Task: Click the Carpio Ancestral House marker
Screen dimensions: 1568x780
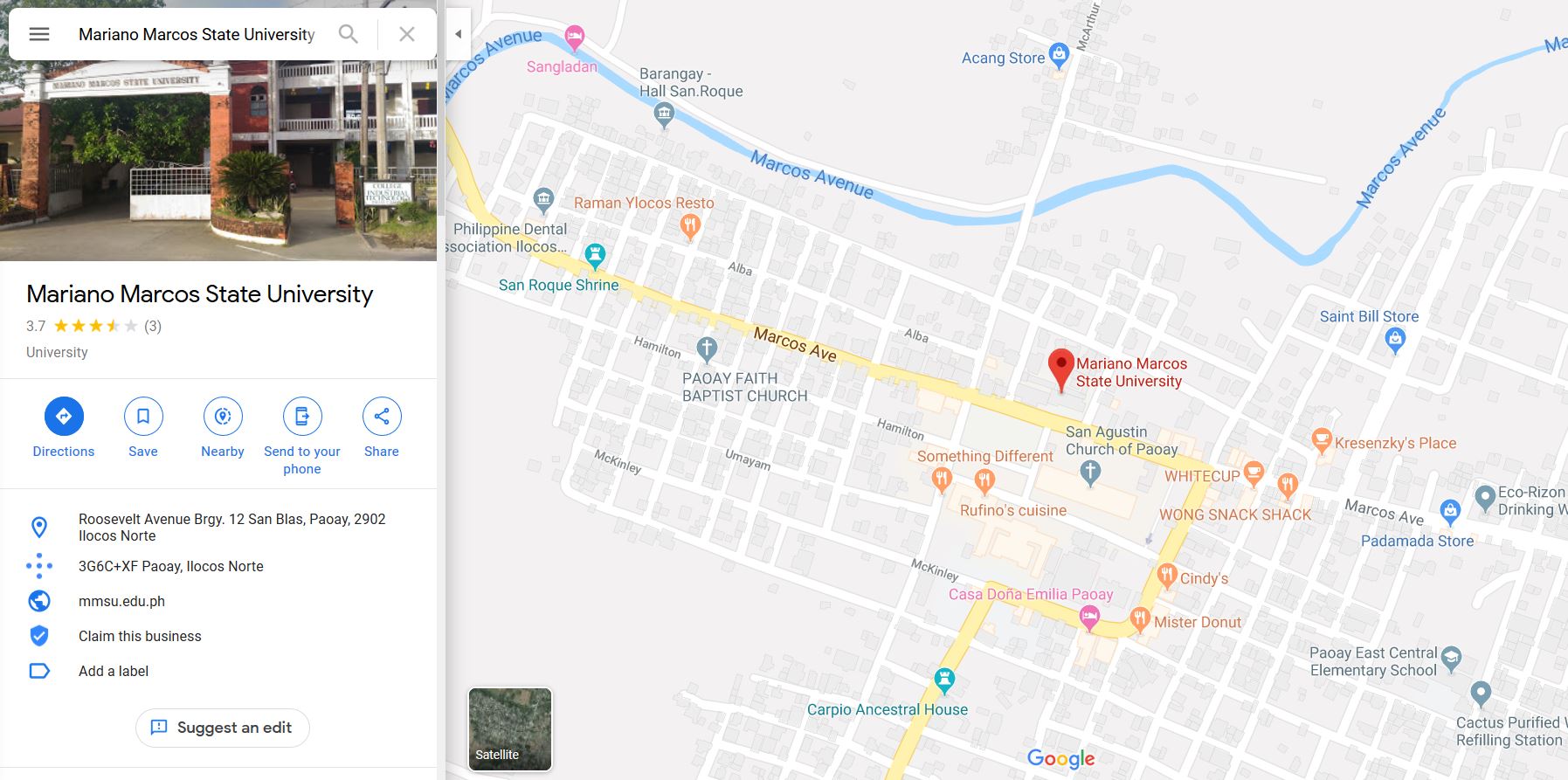Action: (944, 680)
